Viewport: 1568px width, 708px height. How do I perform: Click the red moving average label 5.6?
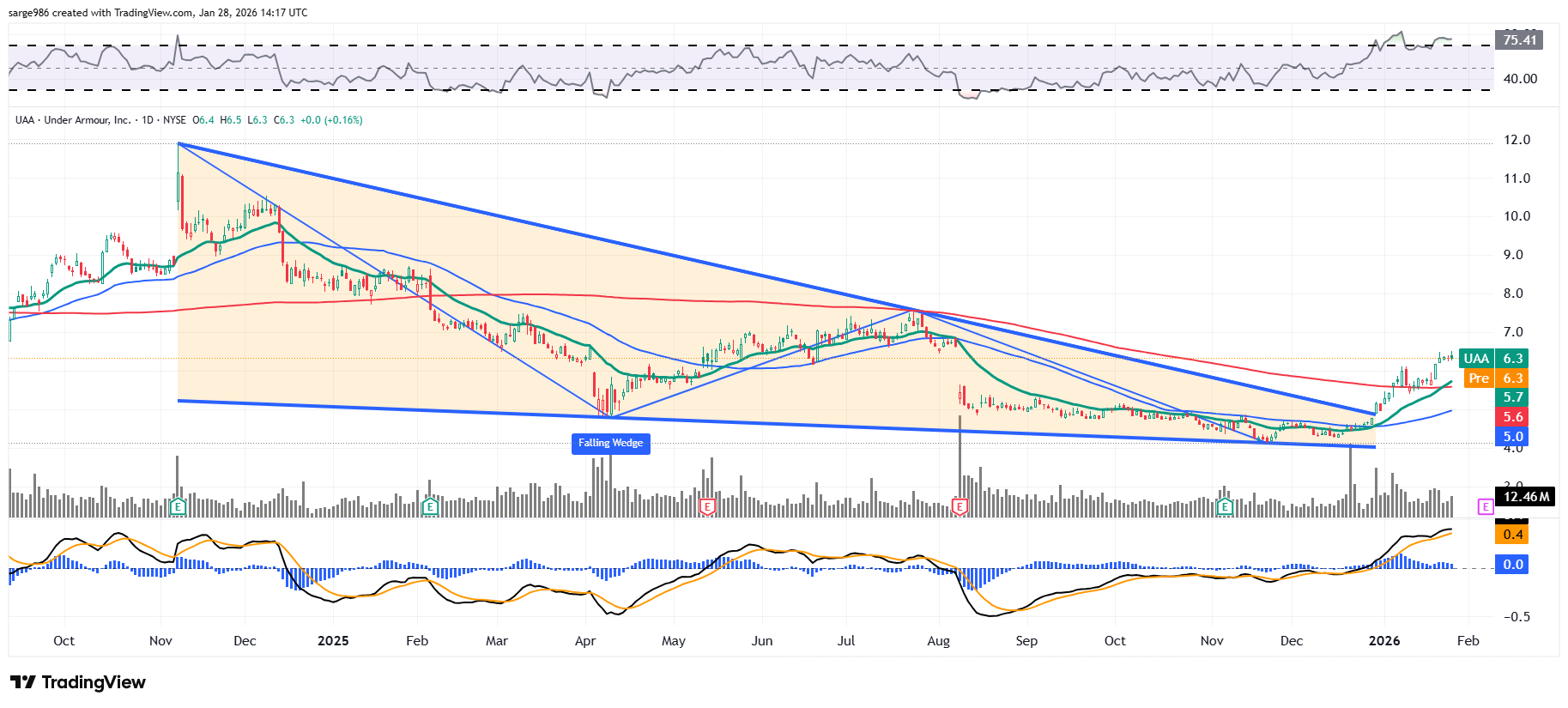coord(1512,417)
